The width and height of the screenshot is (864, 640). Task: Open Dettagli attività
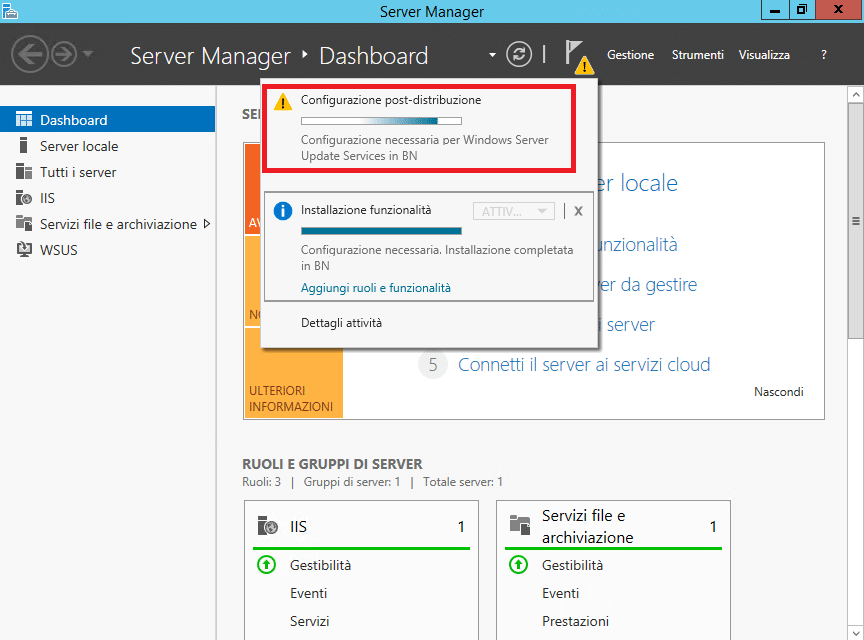(x=341, y=322)
